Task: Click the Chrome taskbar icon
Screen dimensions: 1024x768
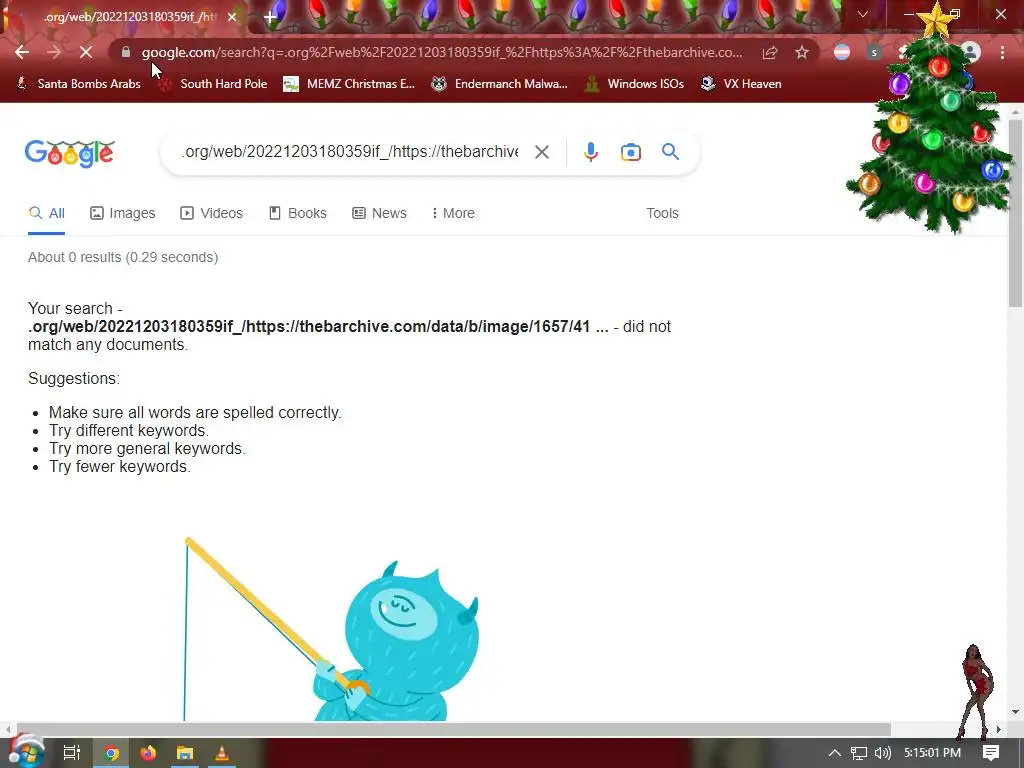Action: point(111,754)
